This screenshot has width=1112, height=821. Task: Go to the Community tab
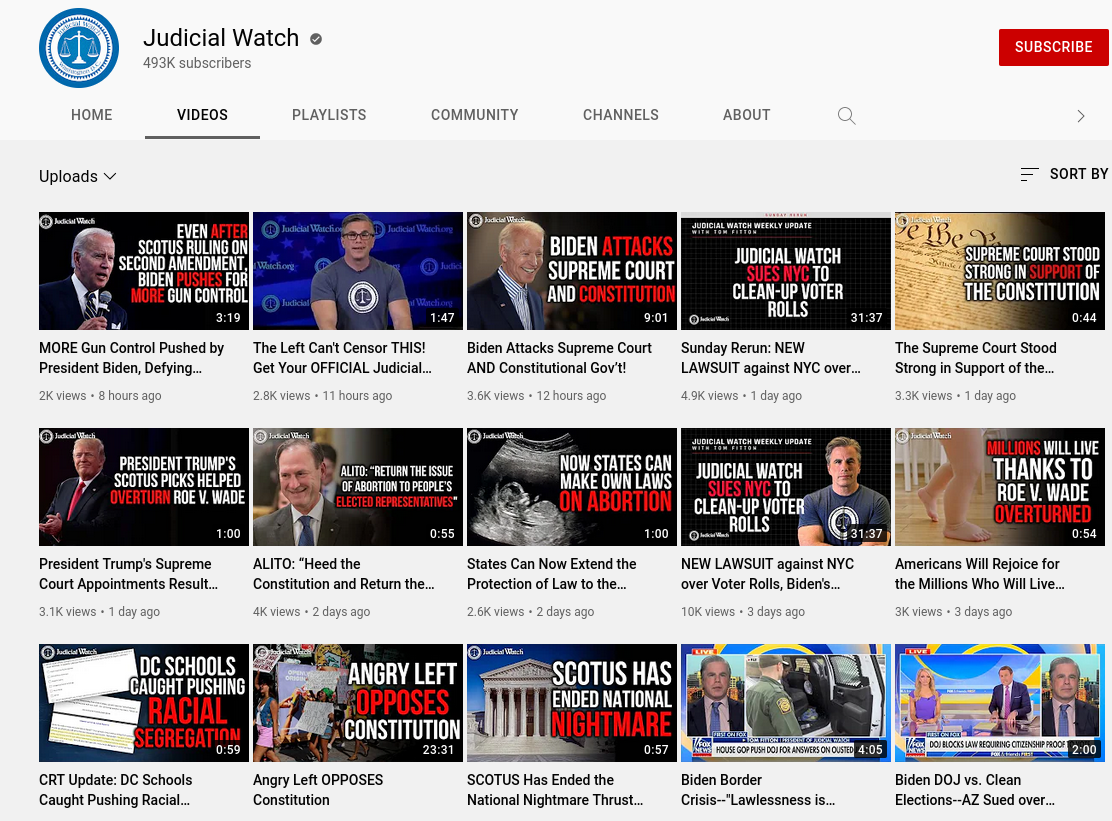pyautogui.click(x=474, y=115)
